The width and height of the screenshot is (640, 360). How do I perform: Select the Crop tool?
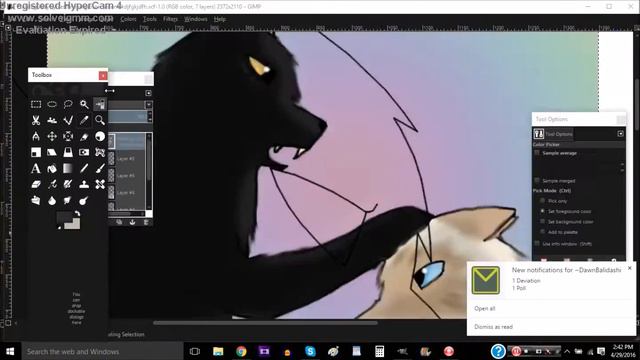tap(84, 136)
